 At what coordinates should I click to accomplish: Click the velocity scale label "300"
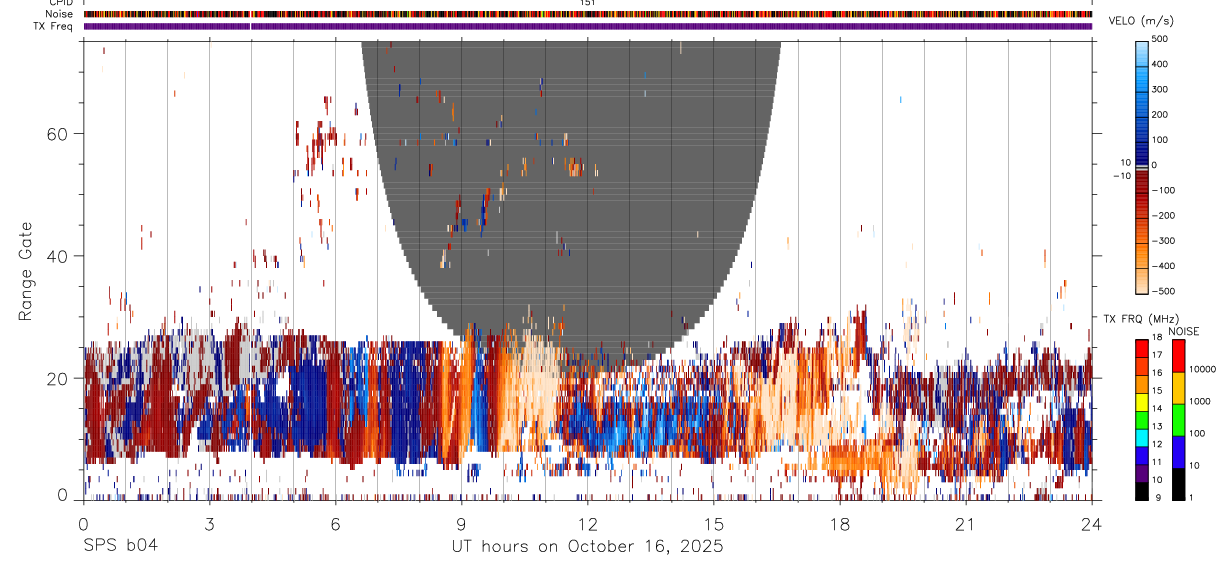[1160, 89]
